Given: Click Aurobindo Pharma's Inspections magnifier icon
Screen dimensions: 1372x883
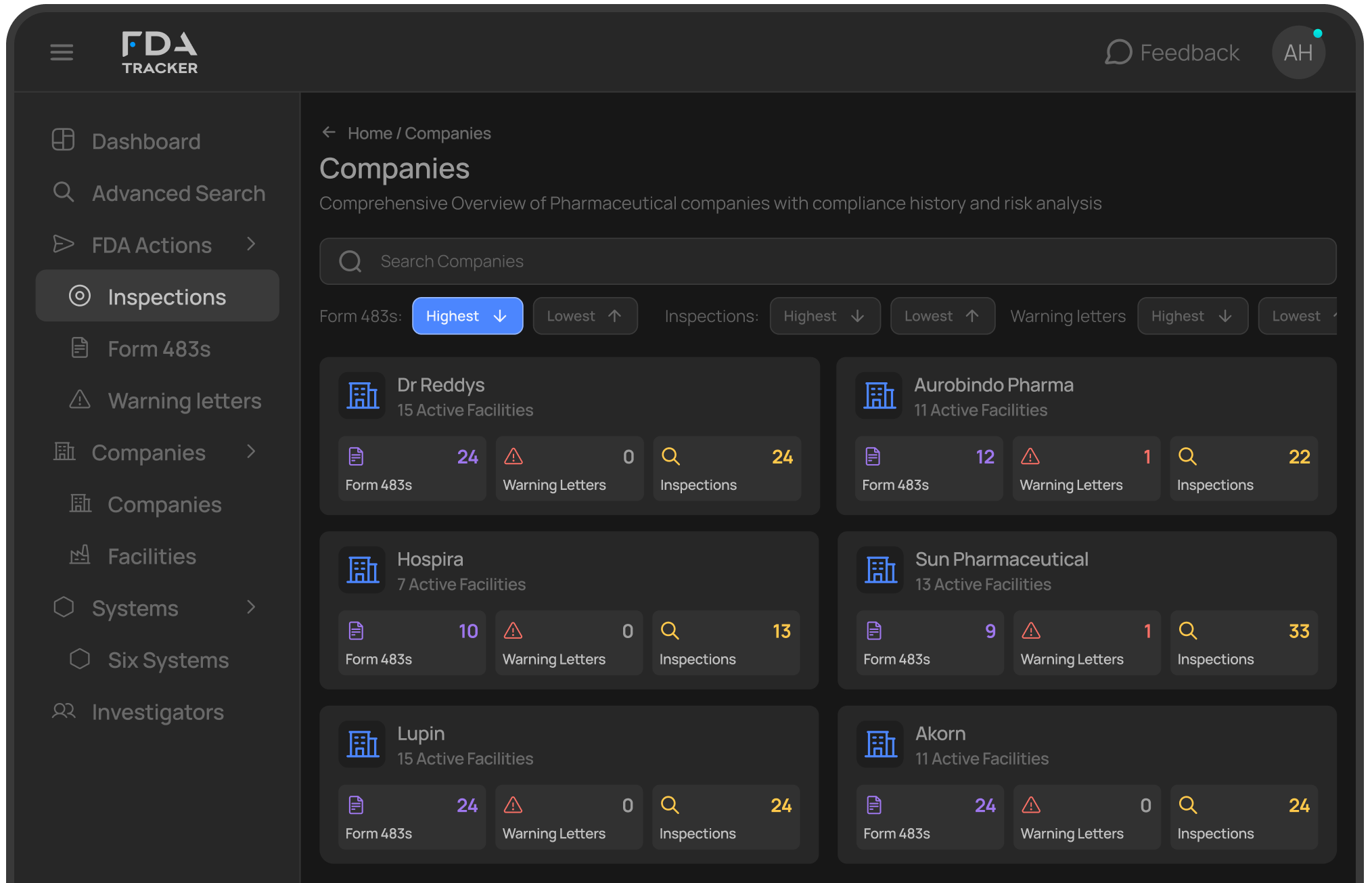Looking at the screenshot, I should point(1187,457).
